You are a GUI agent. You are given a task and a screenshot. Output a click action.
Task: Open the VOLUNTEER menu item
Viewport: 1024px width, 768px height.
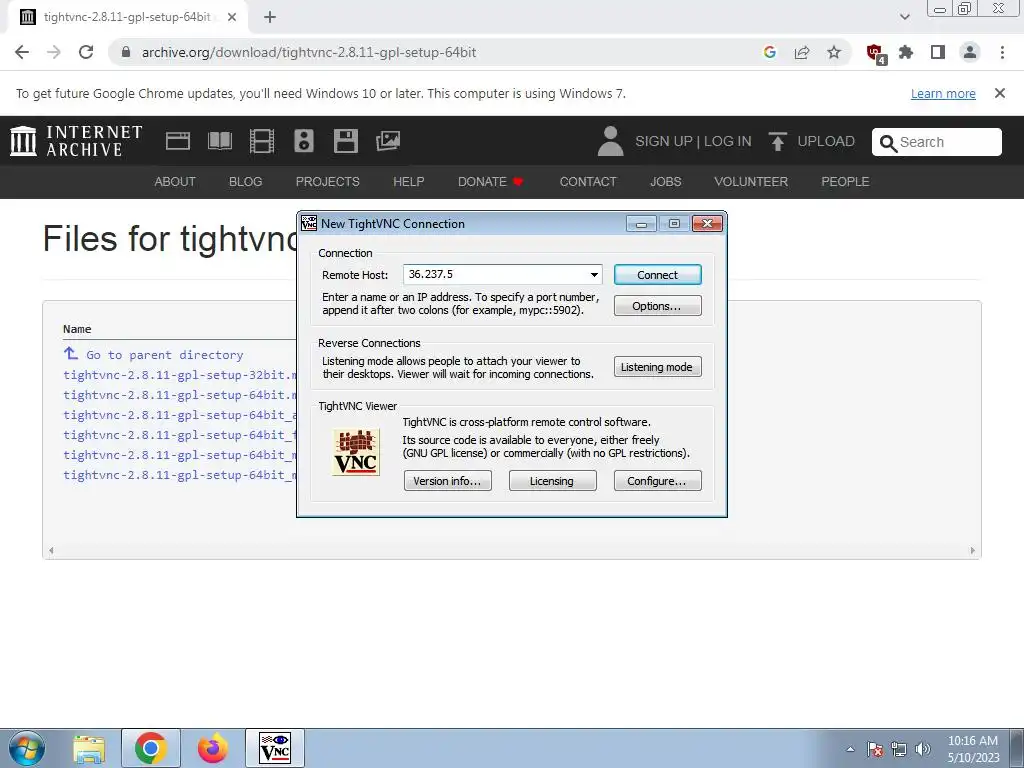click(751, 182)
